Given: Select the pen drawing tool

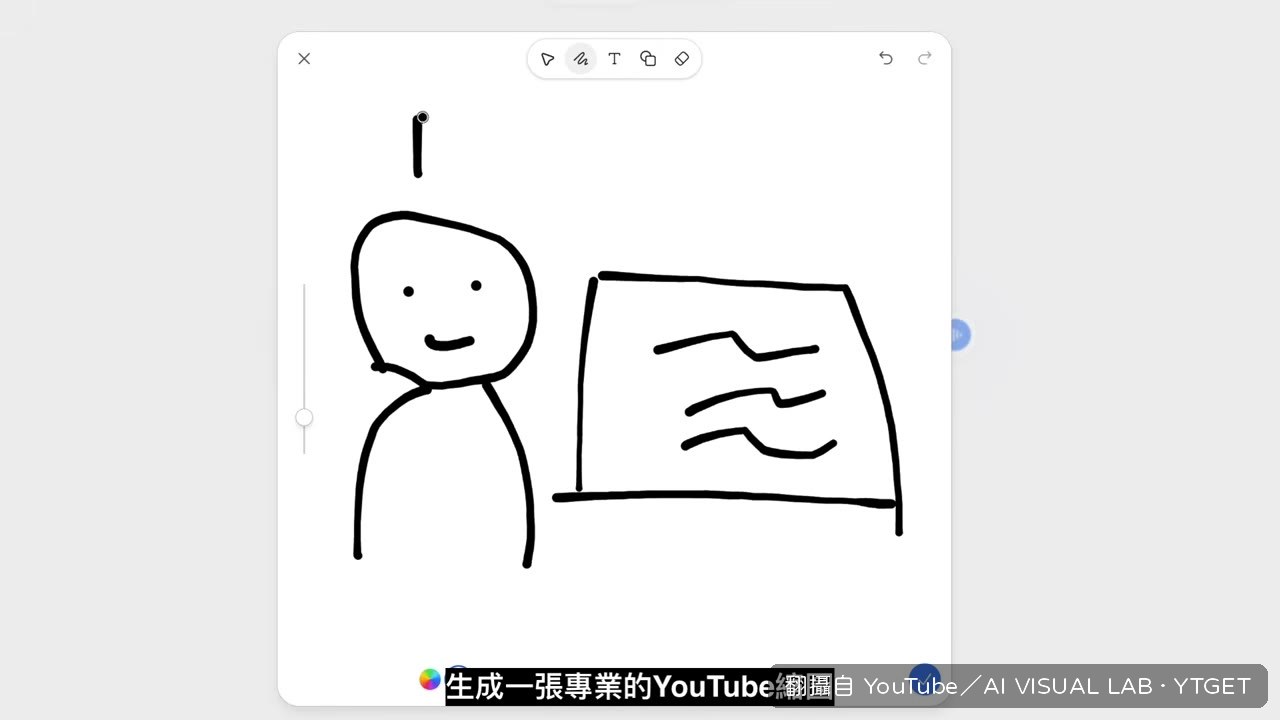Looking at the screenshot, I should coord(580,59).
